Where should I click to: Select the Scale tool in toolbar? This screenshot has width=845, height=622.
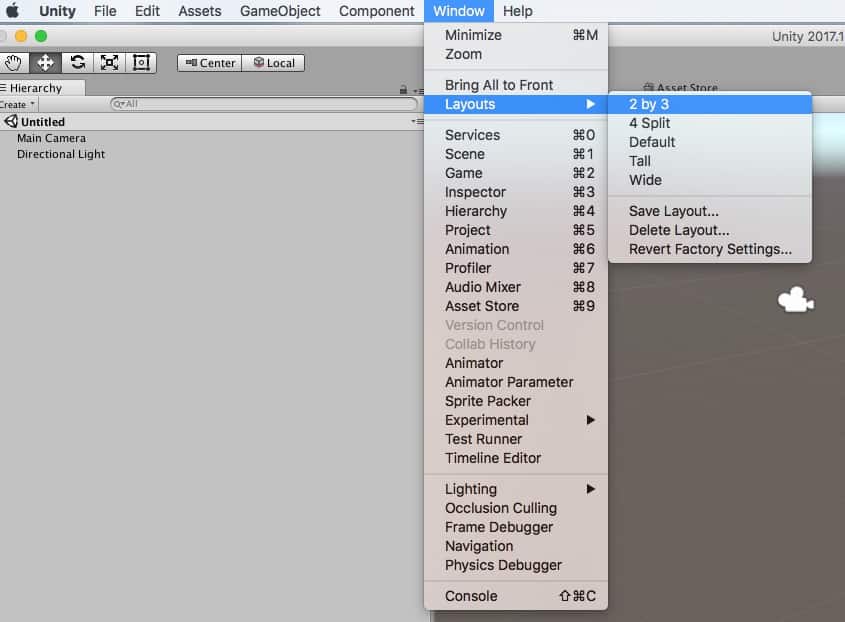point(109,63)
